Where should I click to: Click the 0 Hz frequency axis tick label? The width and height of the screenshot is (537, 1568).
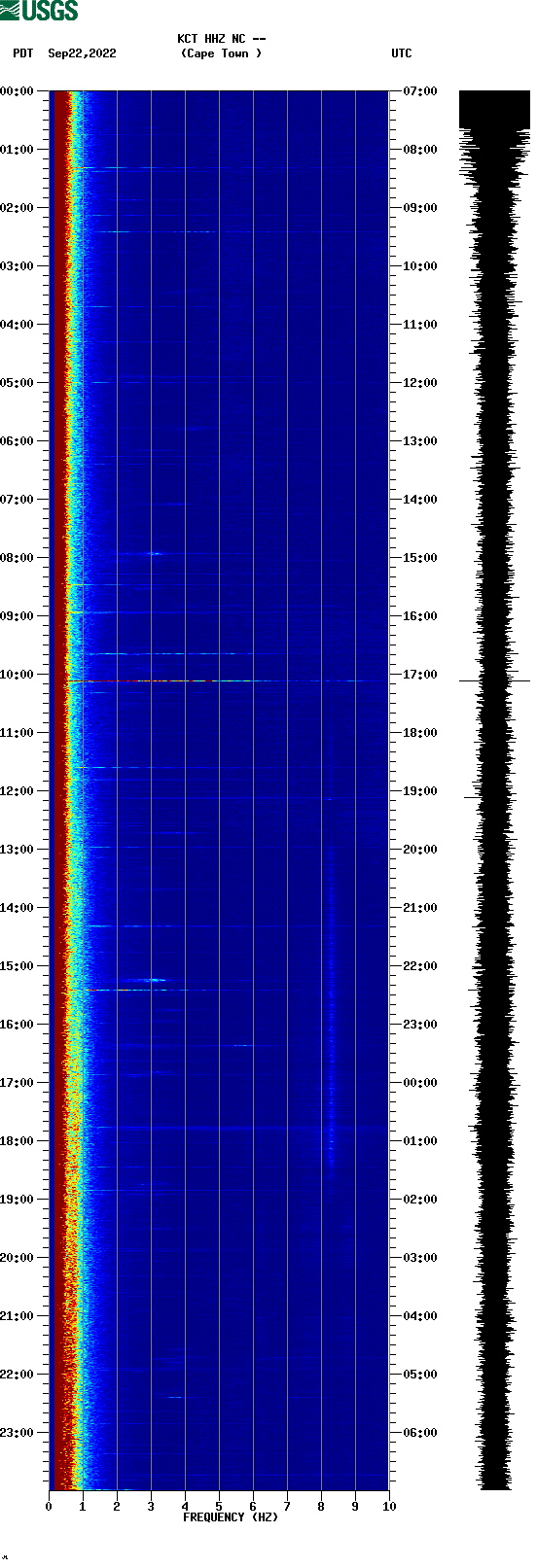point(49,1507)
